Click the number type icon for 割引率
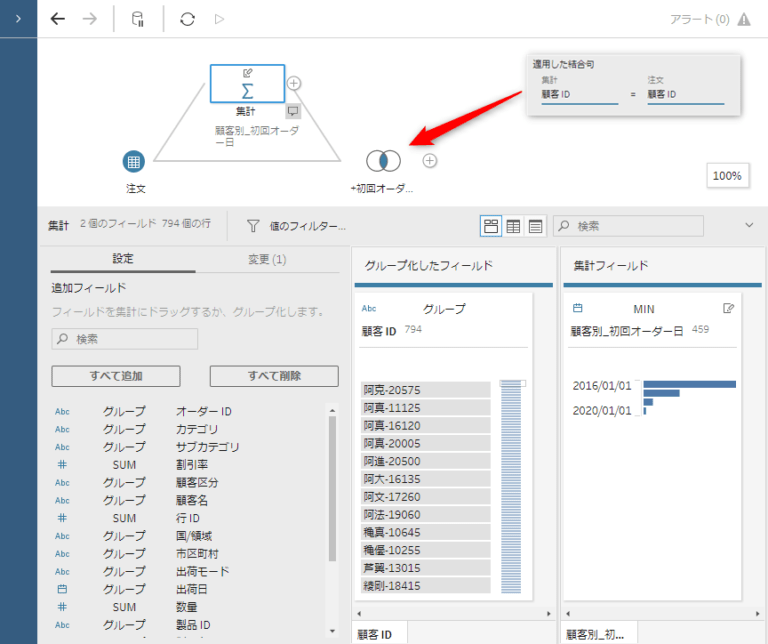Image resolution: width=768 pixels, height=644 pixels. click(x=62, y=465)
